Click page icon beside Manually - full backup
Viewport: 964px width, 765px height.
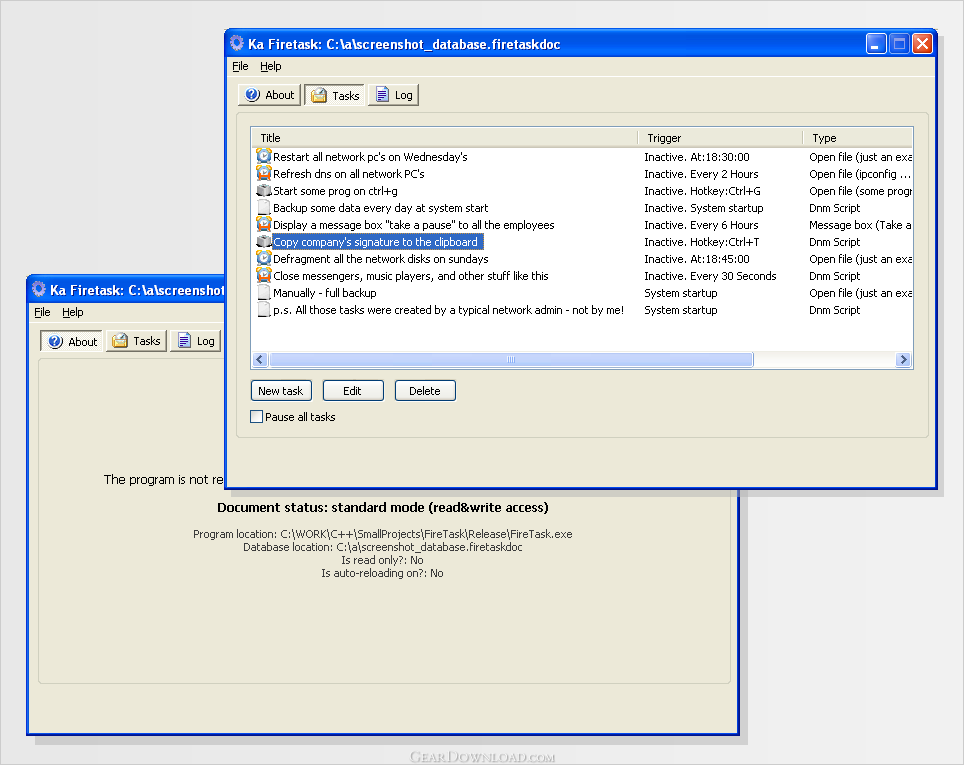tap(264, 293)
